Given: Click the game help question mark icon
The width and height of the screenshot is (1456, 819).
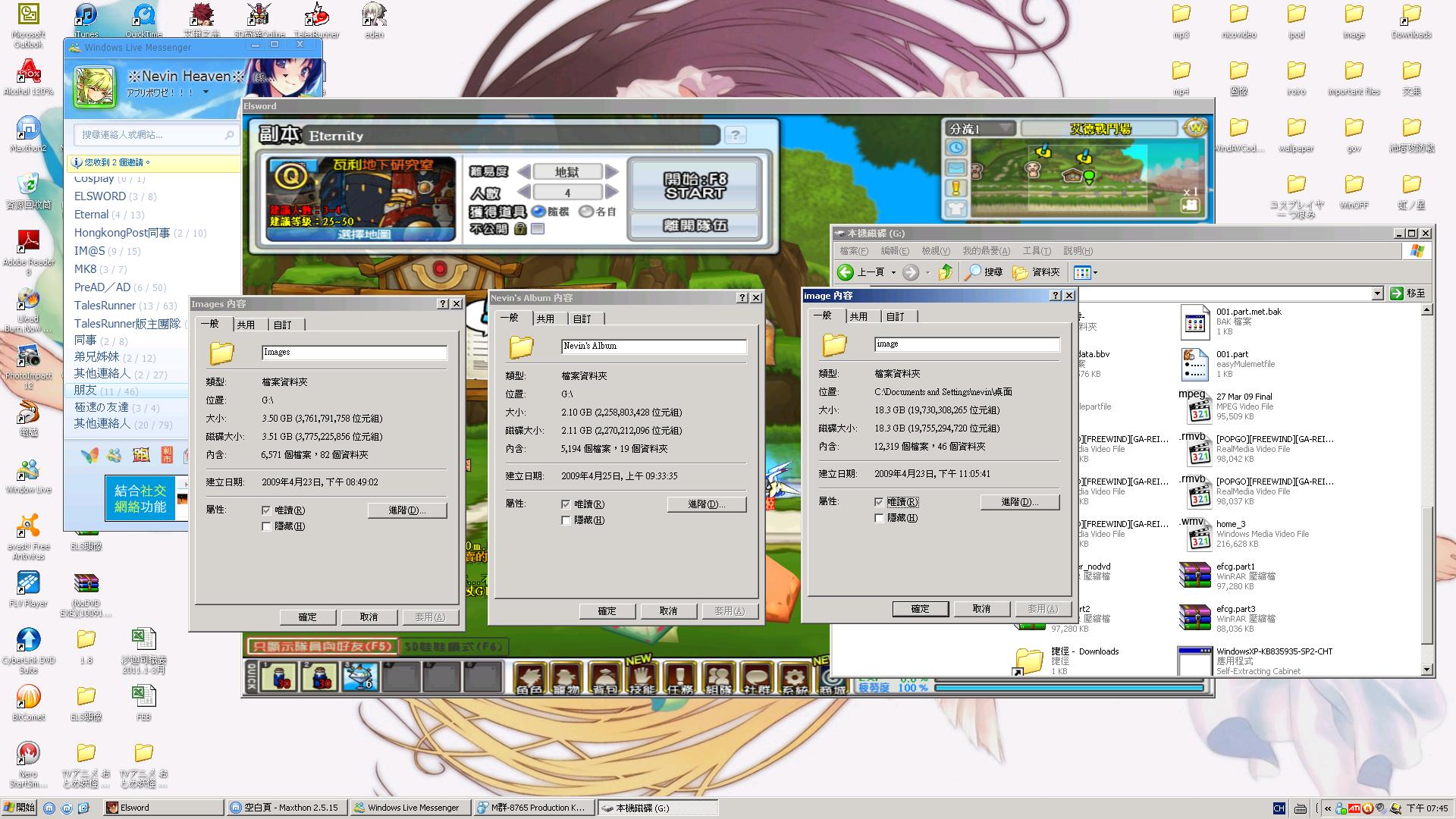Looking at the screenshot, I should (735, 135).
